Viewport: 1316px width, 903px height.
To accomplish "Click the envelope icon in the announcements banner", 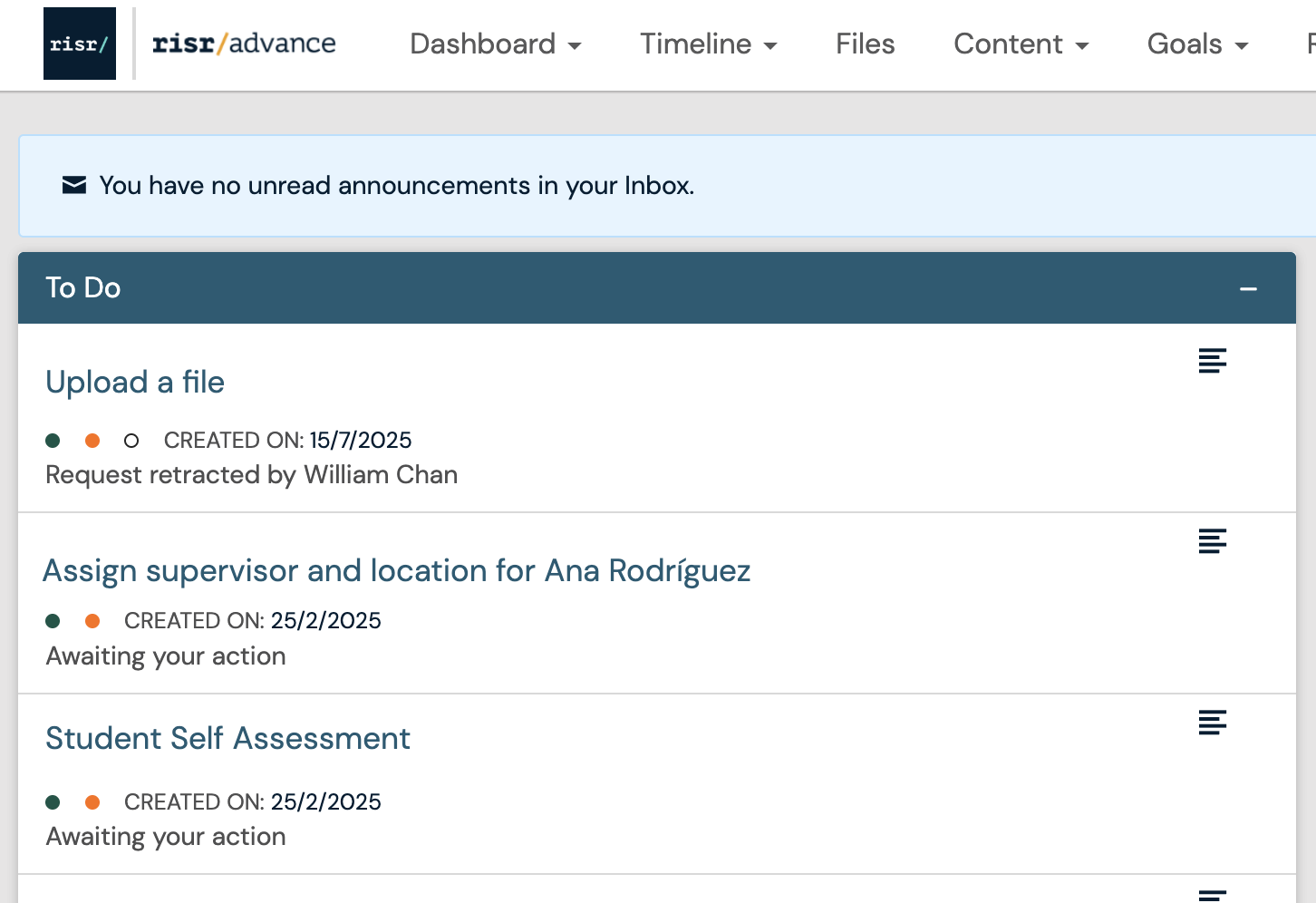I will [73, 185].
